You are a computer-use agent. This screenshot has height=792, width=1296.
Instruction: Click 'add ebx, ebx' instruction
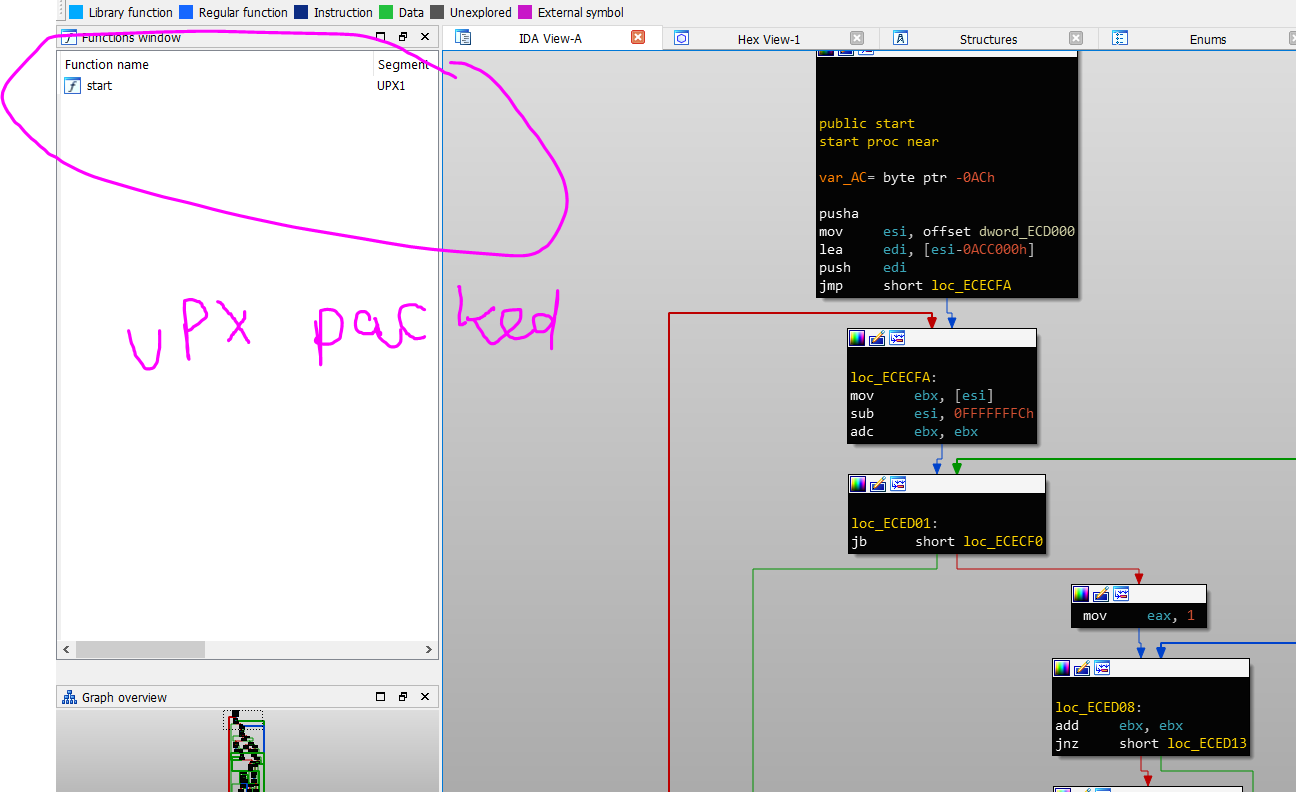[1119, 726]
